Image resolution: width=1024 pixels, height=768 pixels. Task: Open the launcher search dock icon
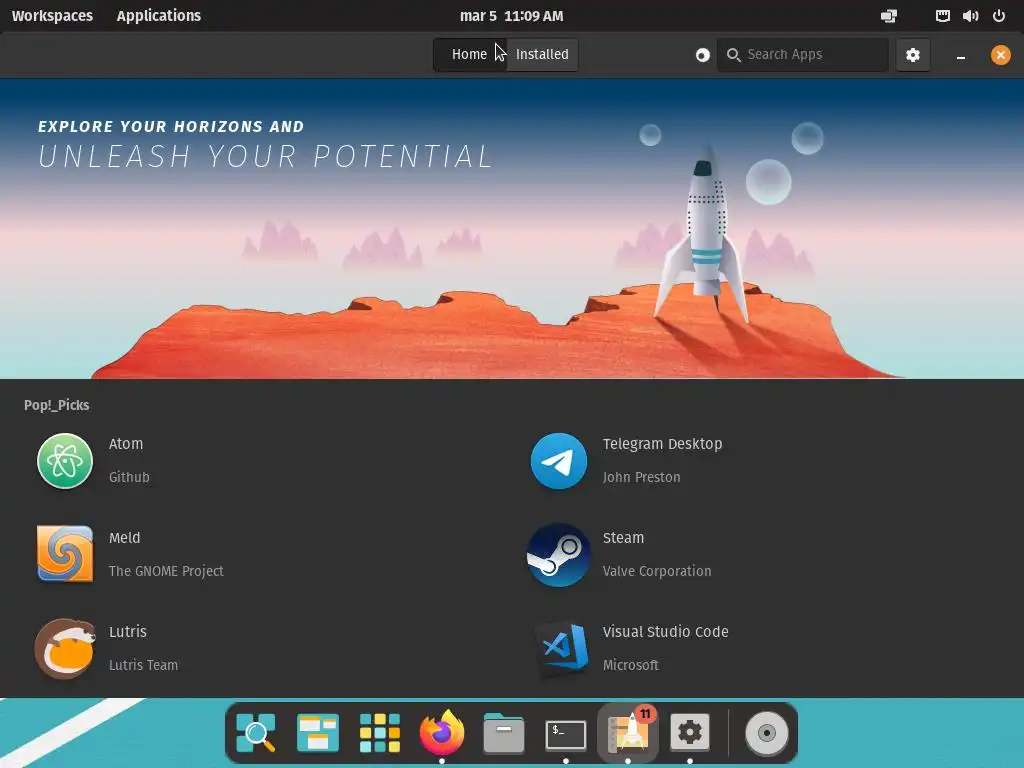(x=255, y=732)
